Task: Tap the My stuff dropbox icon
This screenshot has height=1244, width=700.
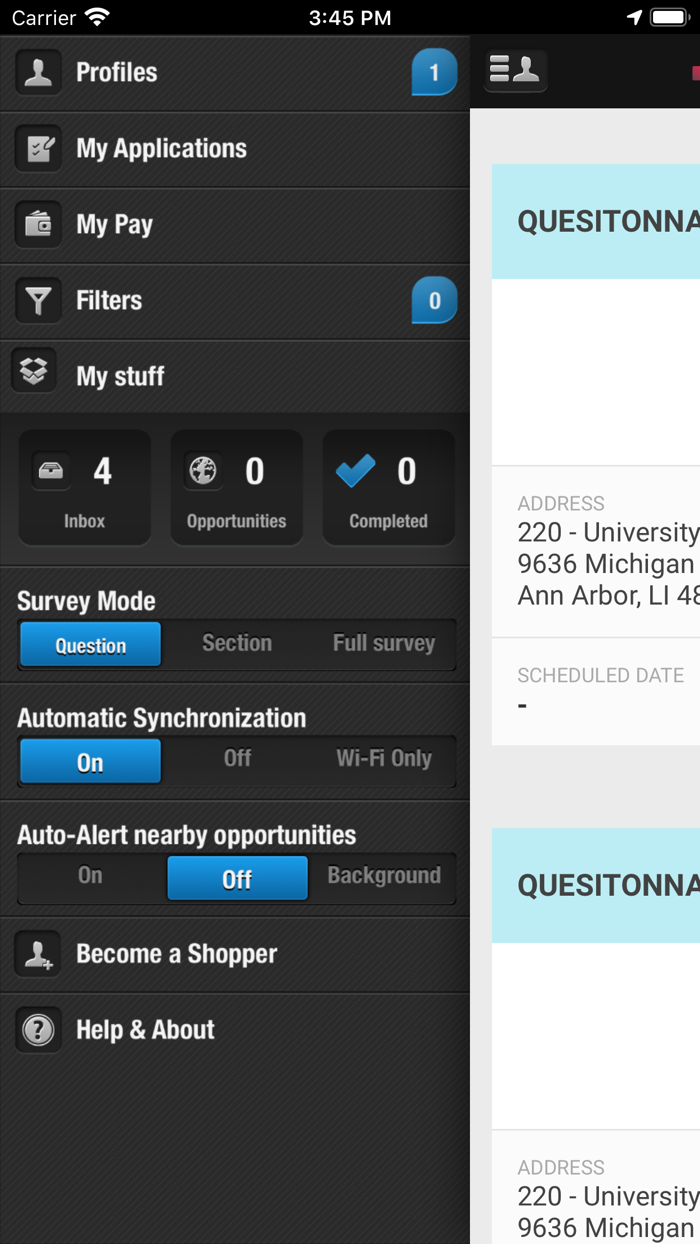Action: (34, 371)
